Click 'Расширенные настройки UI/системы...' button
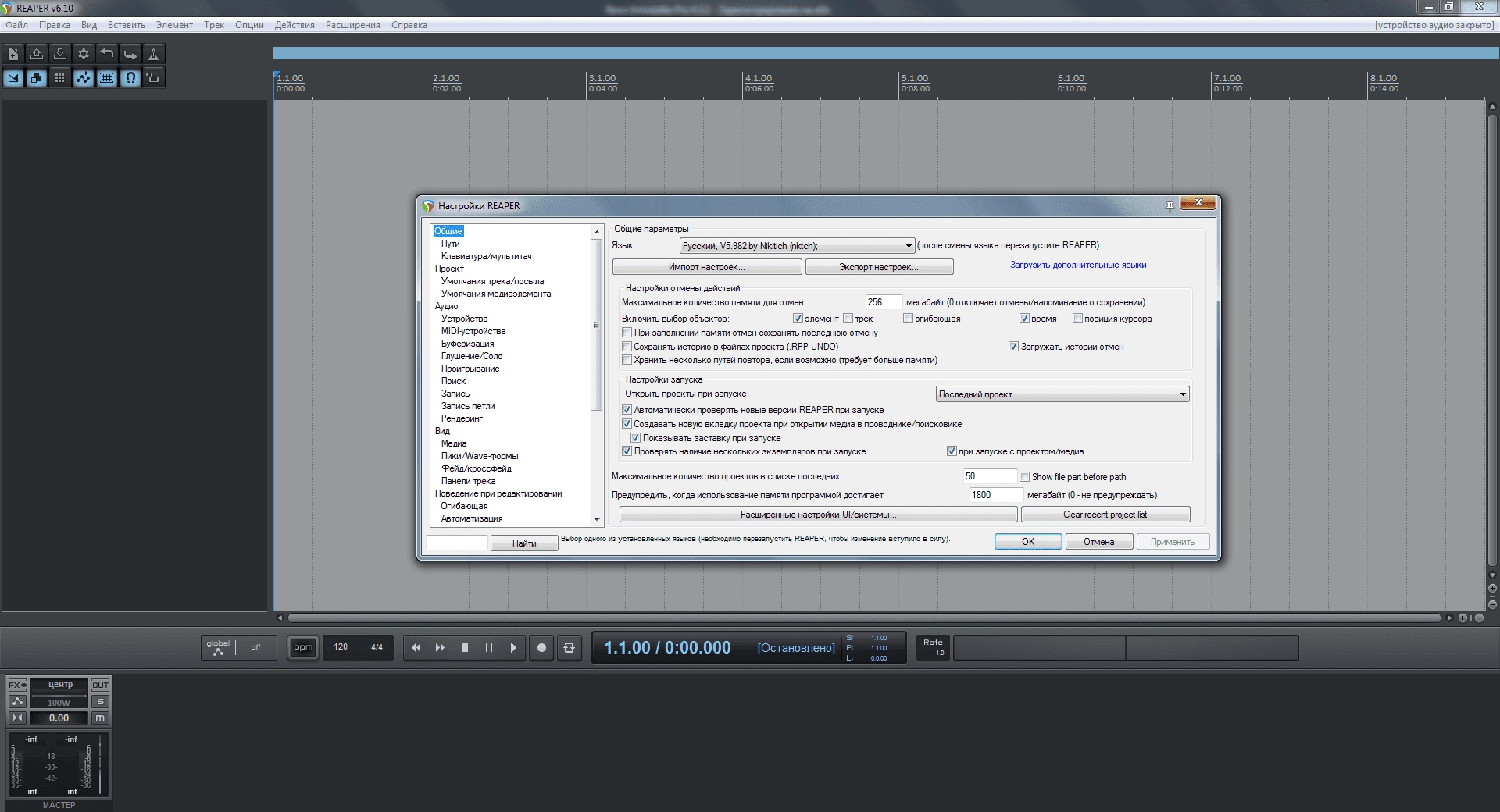 pyautogui.click(x=818, y=515)
